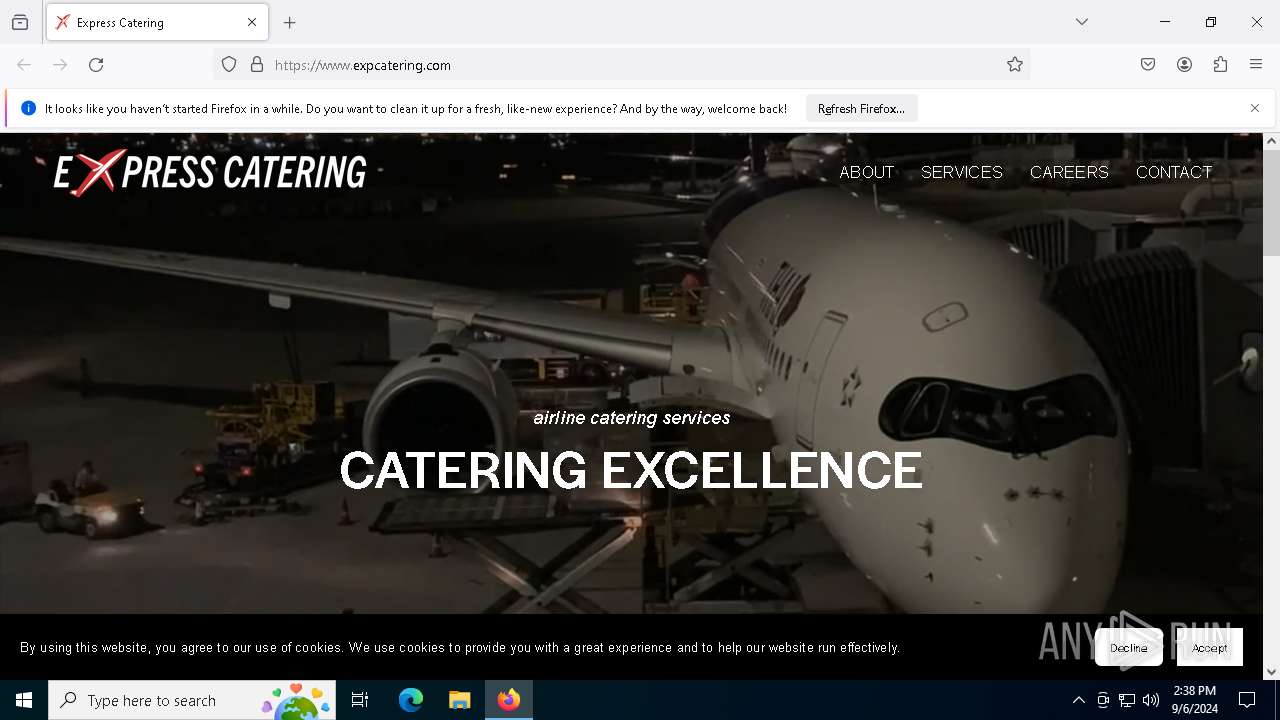Select Firefox taskbar icon
Screen dimensions: 1280x720
(x=509, y=700)
